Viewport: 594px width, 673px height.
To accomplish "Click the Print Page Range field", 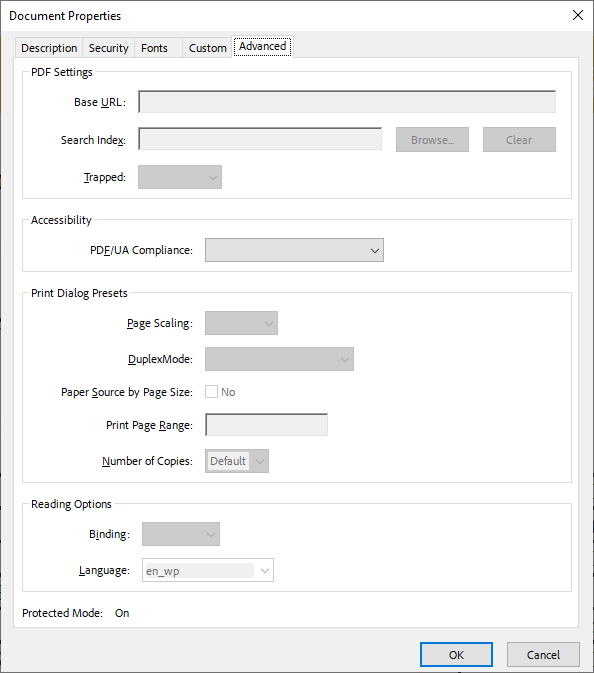I will 267,424.
